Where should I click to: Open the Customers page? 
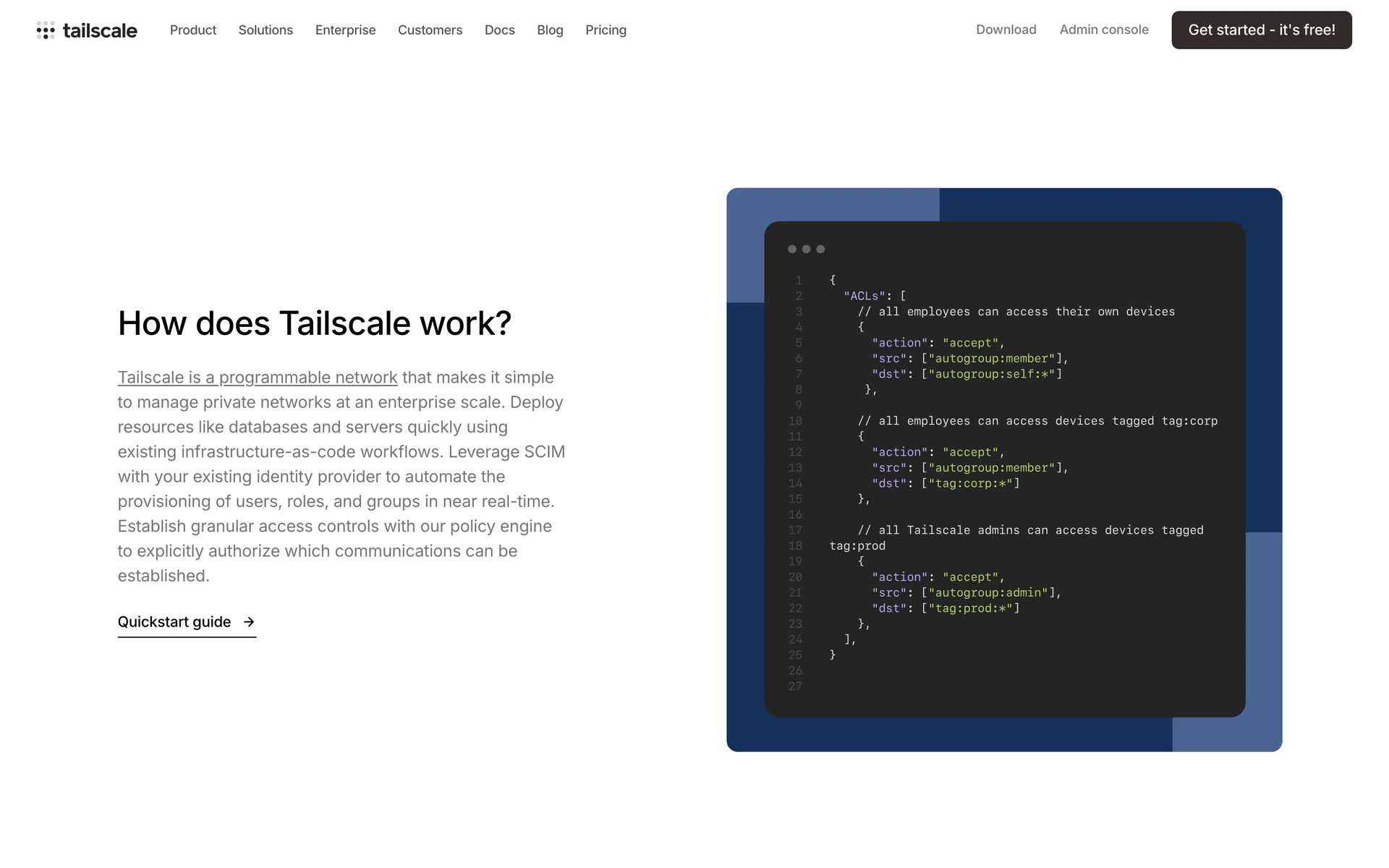point(430,30)
